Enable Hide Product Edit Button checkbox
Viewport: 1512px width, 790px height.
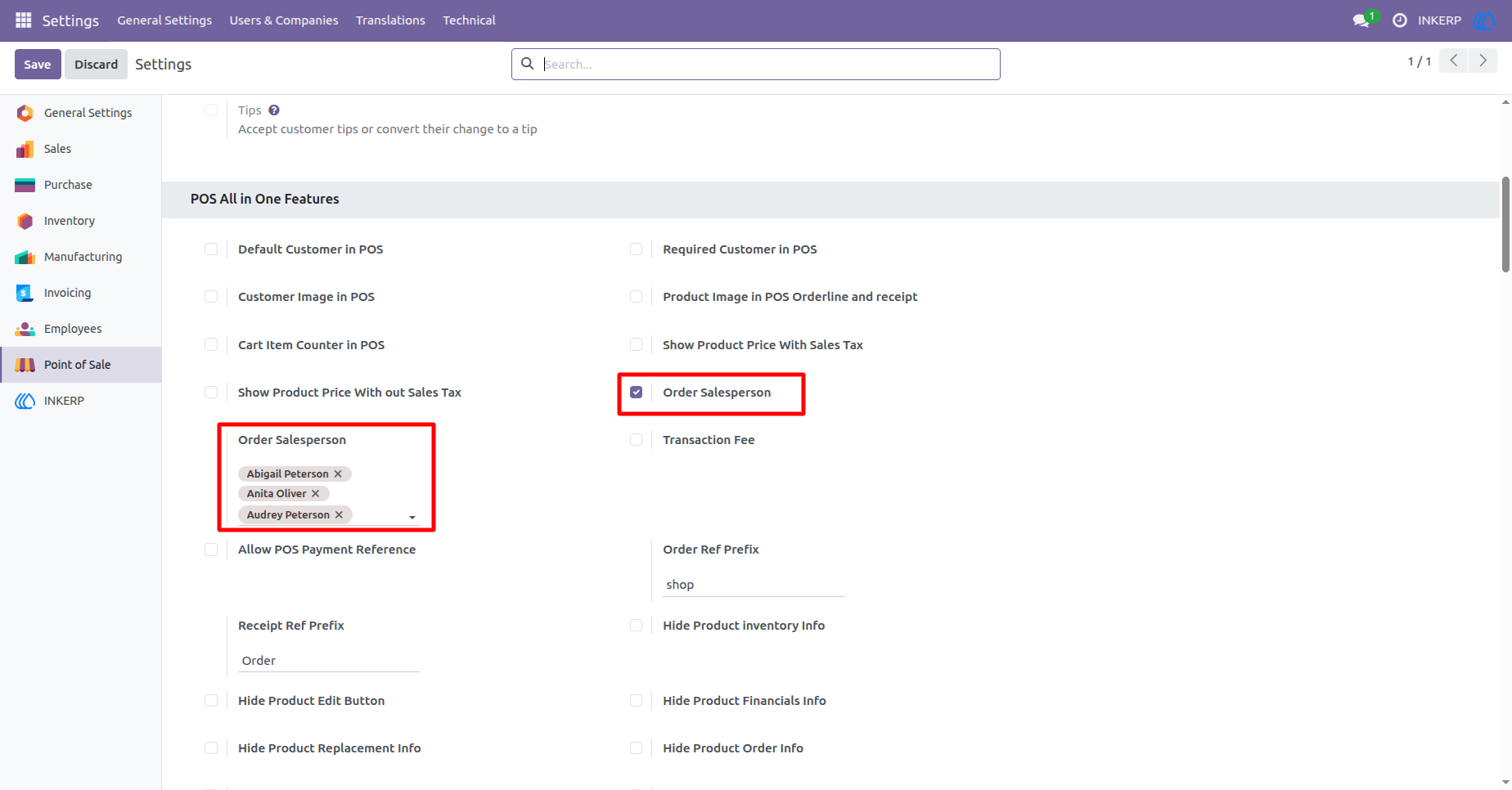pyautogui.click(x=211, y=700)
